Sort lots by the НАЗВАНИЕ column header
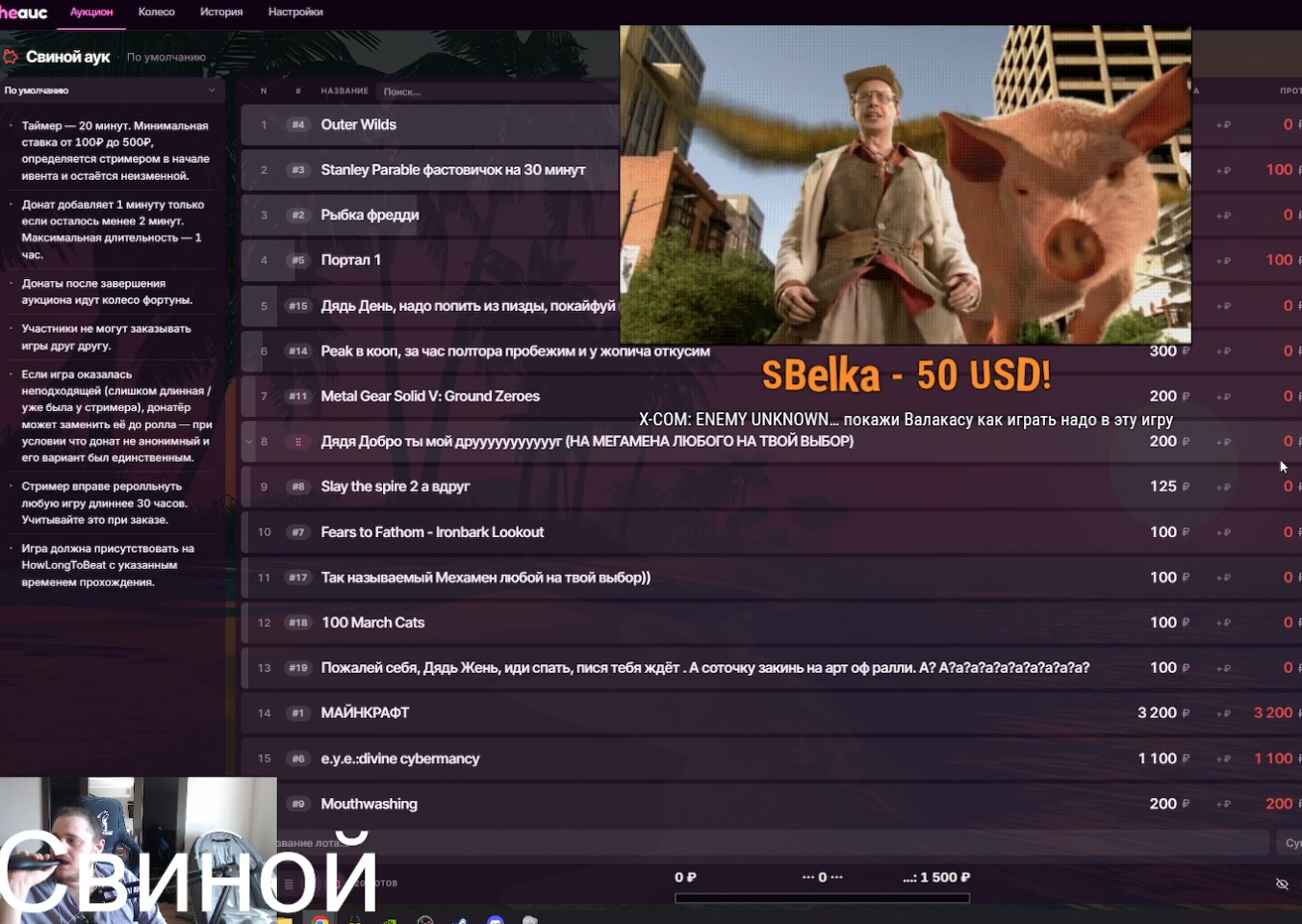This screenshot has height=924, width=1302. click(345, 90)
